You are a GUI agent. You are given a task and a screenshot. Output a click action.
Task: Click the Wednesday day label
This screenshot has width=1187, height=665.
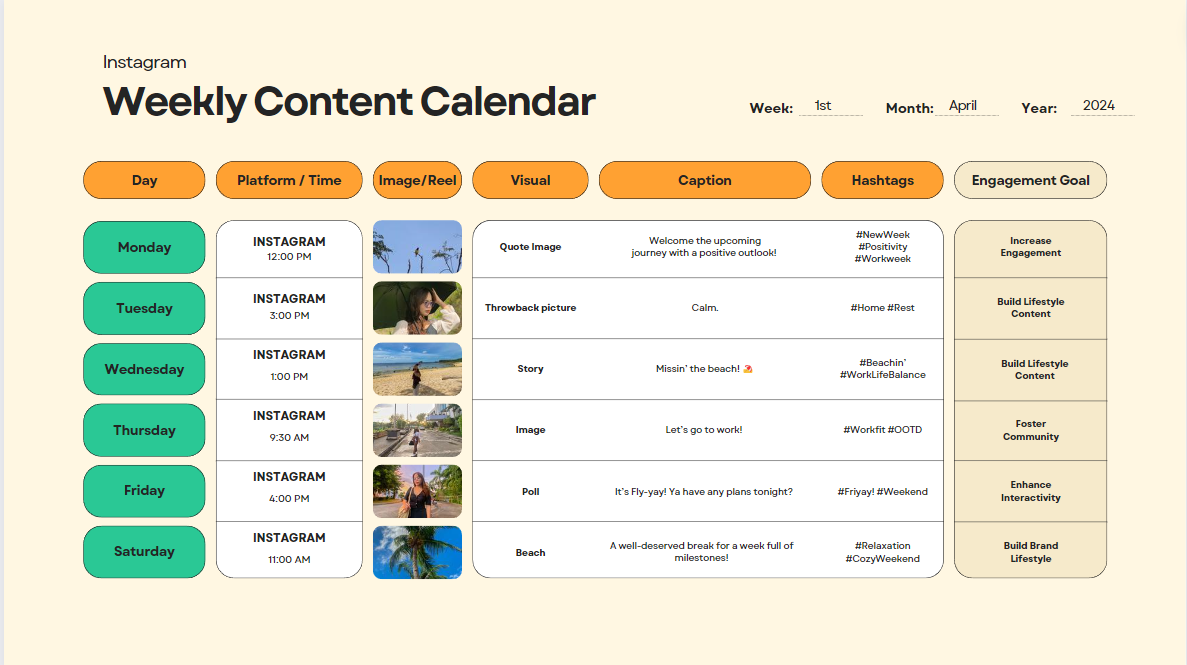coord(144,369)
